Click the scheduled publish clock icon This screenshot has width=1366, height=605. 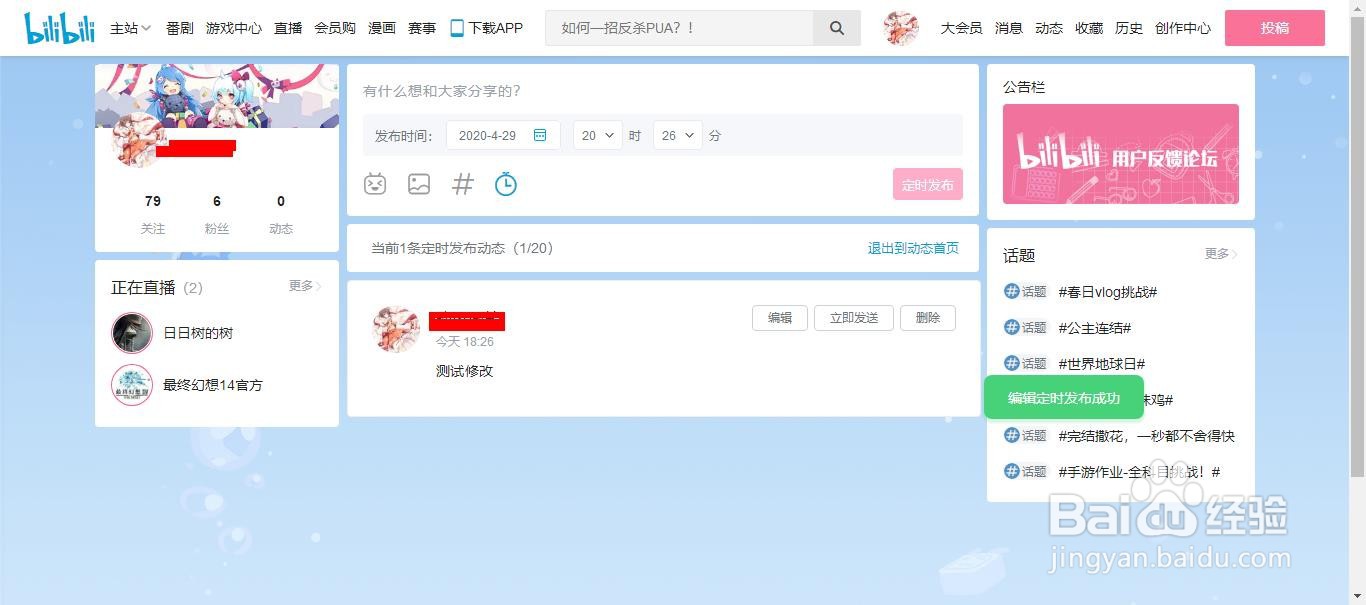click(x=506, y=184)
